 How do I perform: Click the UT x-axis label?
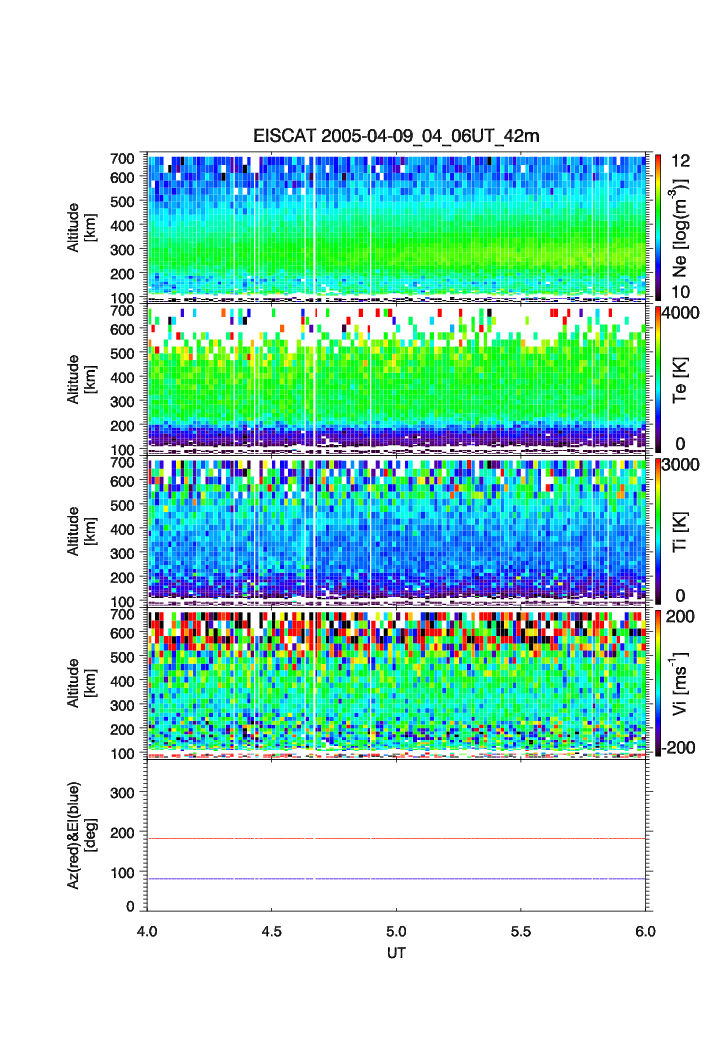(x=396, y=953)
